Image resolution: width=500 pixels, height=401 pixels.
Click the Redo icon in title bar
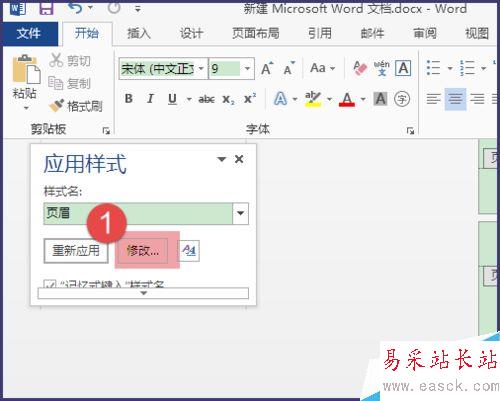pos(114,7)
